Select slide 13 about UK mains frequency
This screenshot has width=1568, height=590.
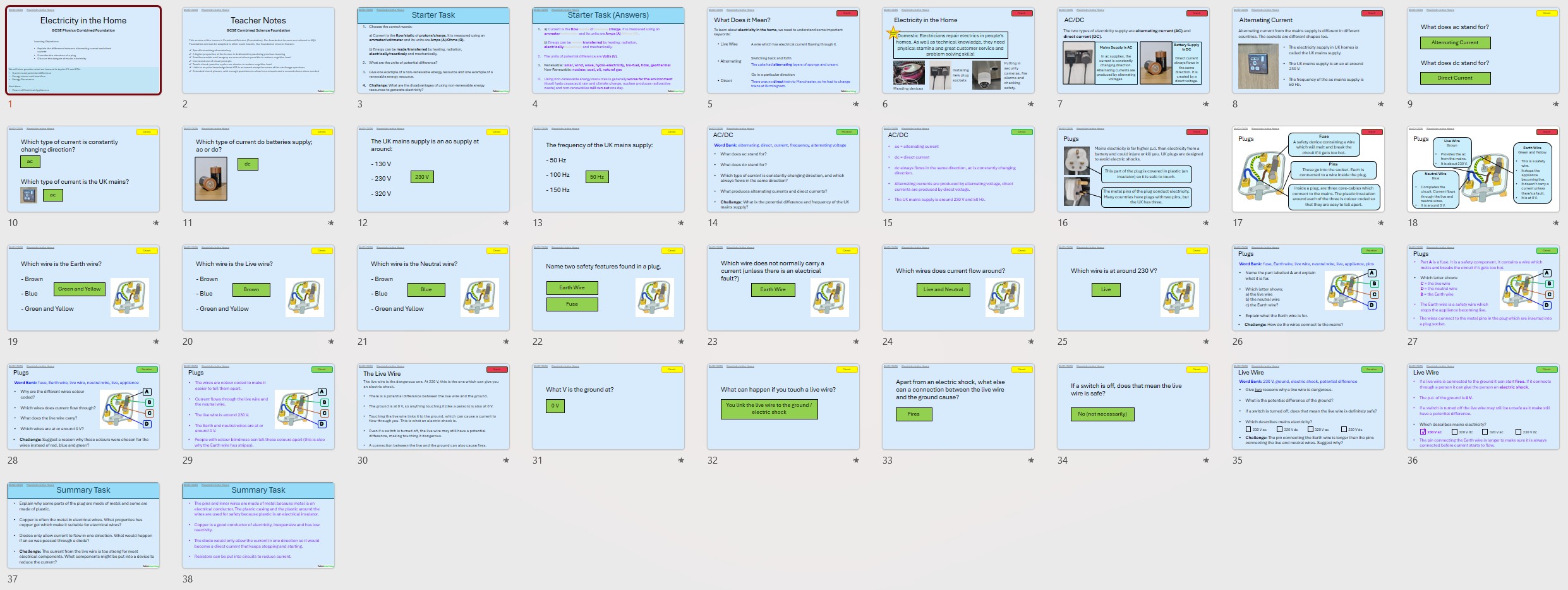(x=608, y=169)
